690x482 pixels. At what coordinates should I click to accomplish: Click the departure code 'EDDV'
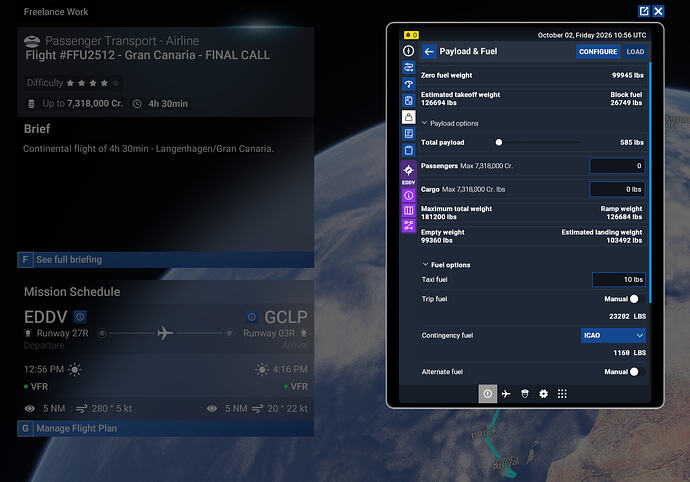click(x=45, y=316)
